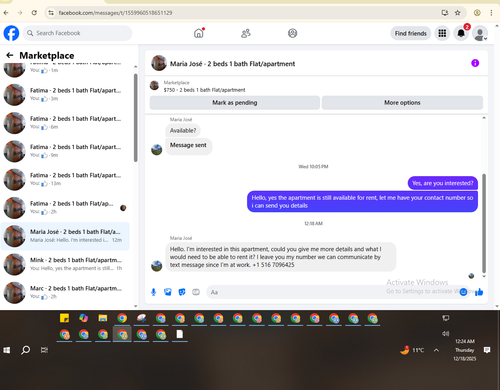The image size is (500, 390).
Task: Go to the Facebook Home feed icon
Action: tap(199, 33)
